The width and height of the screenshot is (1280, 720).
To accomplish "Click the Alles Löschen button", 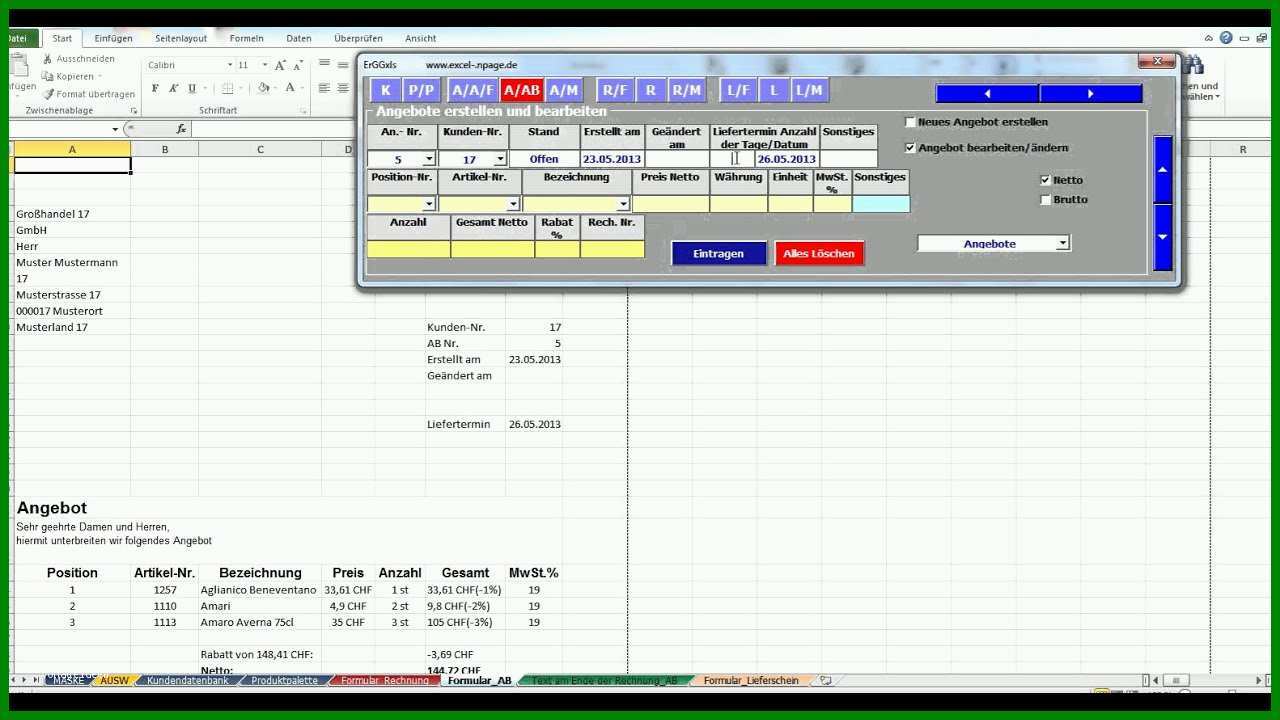I will coord(819,253).
